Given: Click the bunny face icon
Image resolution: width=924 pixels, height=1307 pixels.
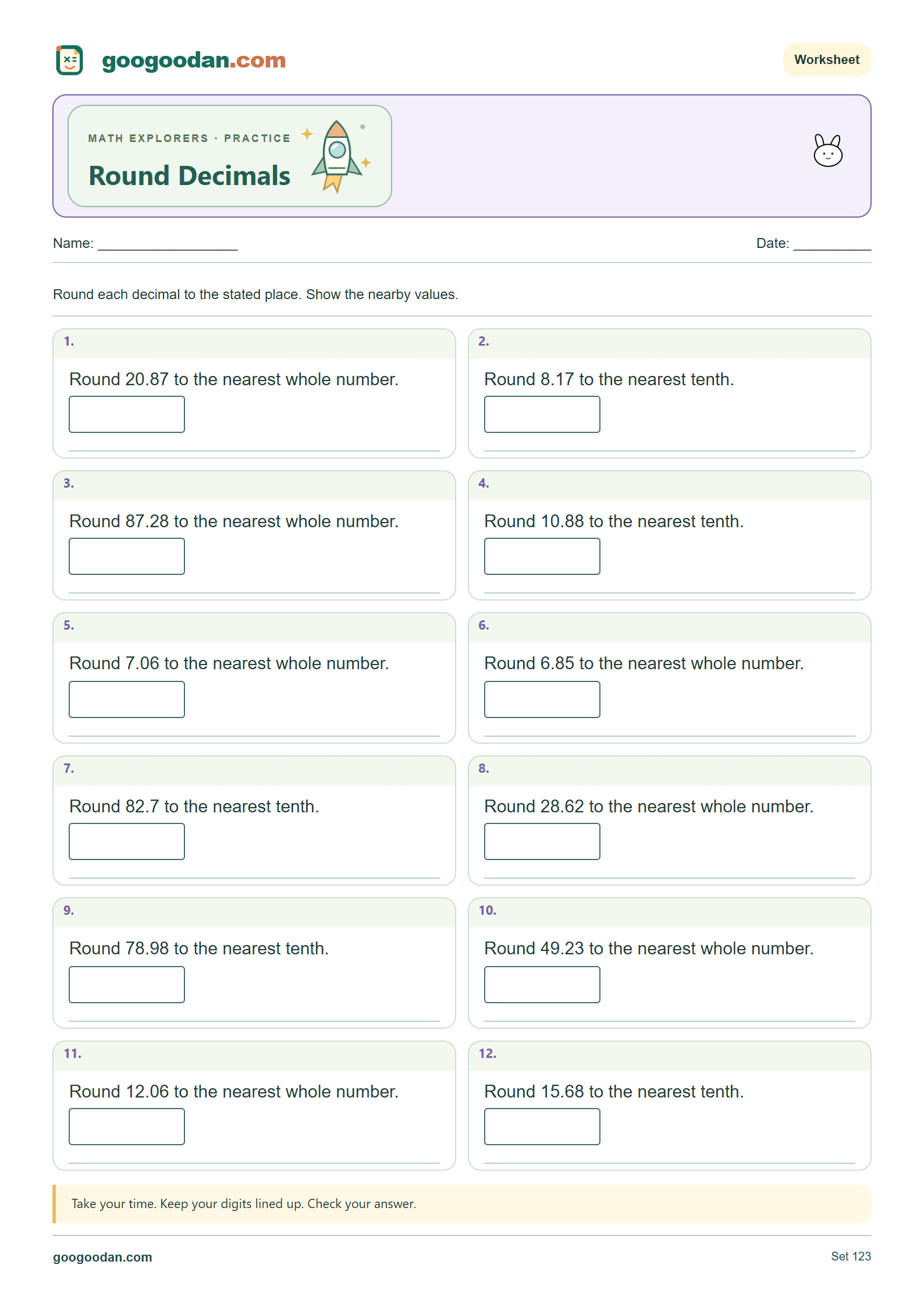Looking at the screenshot, I should tap(827, 151).
